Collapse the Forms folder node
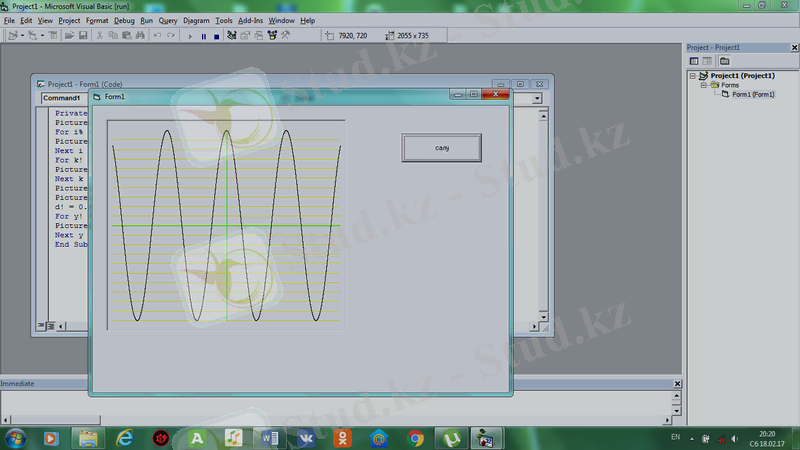This screenshot has height=450, width=800. [x=702, y=85]
